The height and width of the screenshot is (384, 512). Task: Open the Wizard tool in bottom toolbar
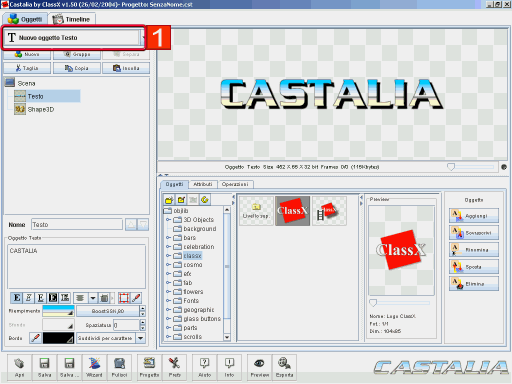tap(94, 367)
